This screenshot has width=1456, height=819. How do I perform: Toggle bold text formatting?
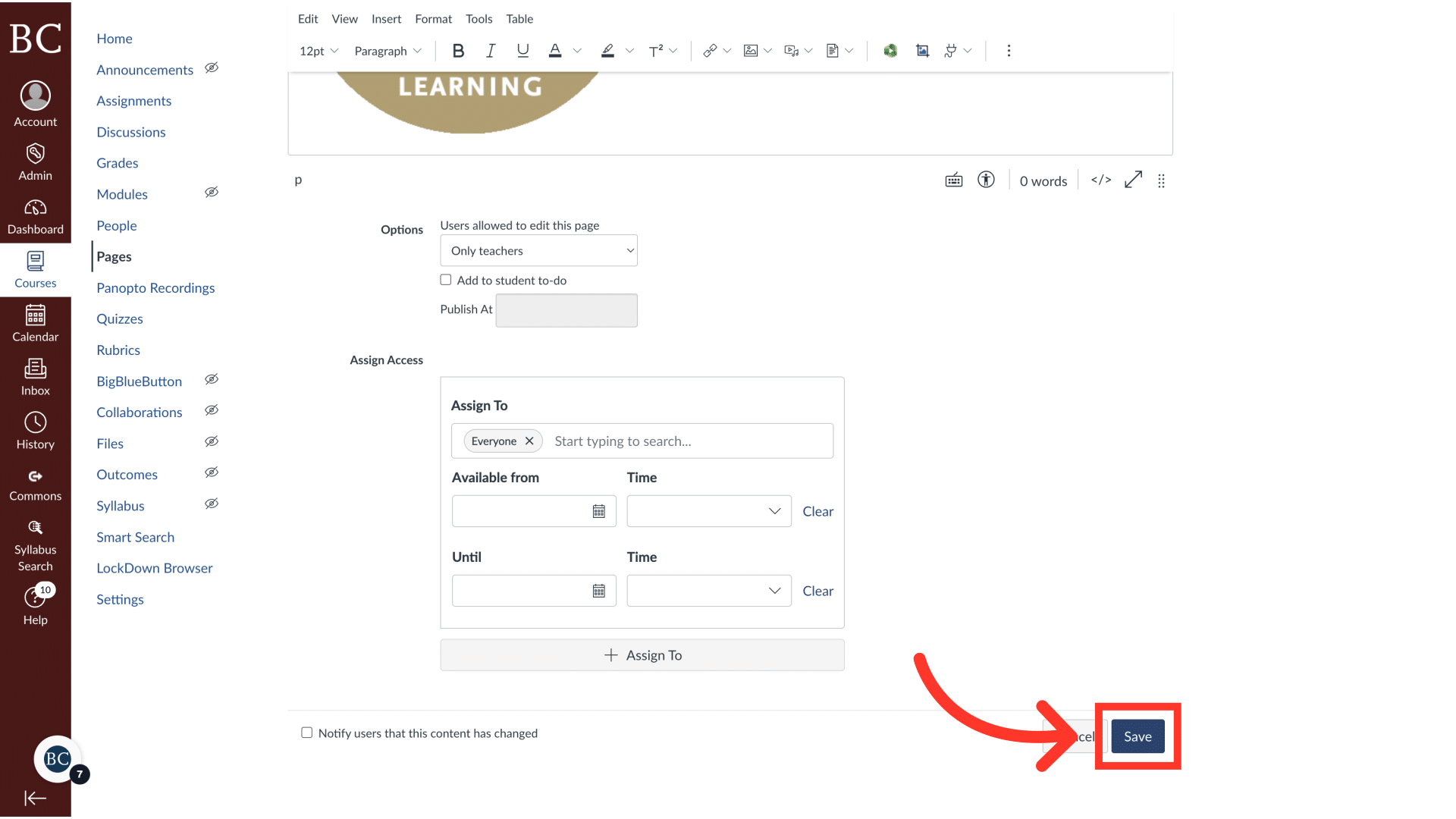tap(458, 50)
